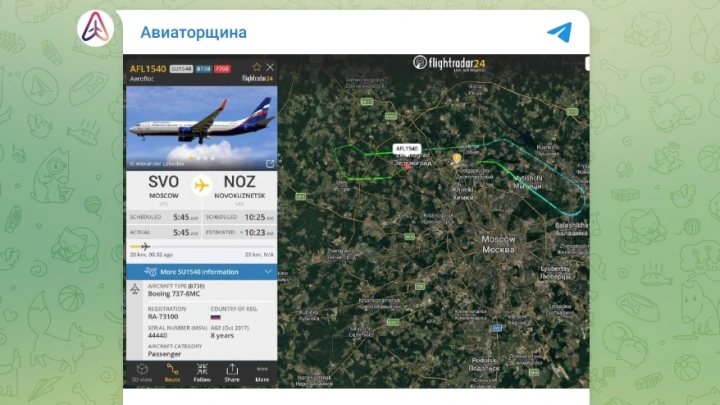
Task: Toggle Follow aircraft mode
Action: [x=202, y=373]
